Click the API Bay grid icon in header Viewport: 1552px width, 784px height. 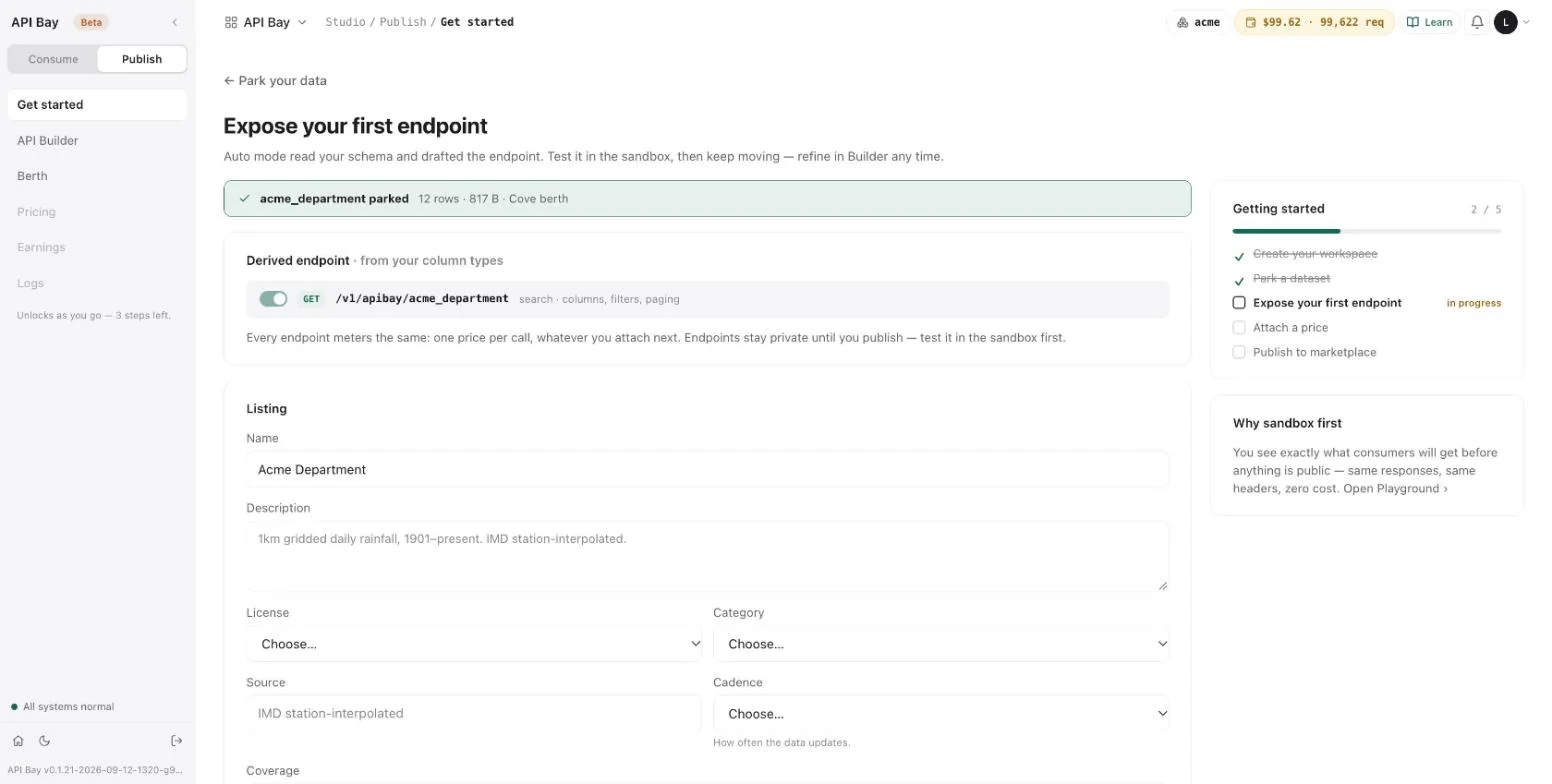click(x=231, y=22)
